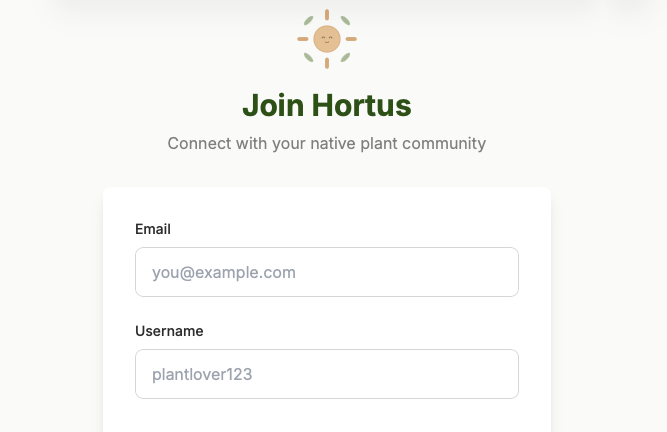This screenshot has width=667, height=432.
Task: Click the upper-right green leaf of the logo
Action: click(x=344, y=21)
